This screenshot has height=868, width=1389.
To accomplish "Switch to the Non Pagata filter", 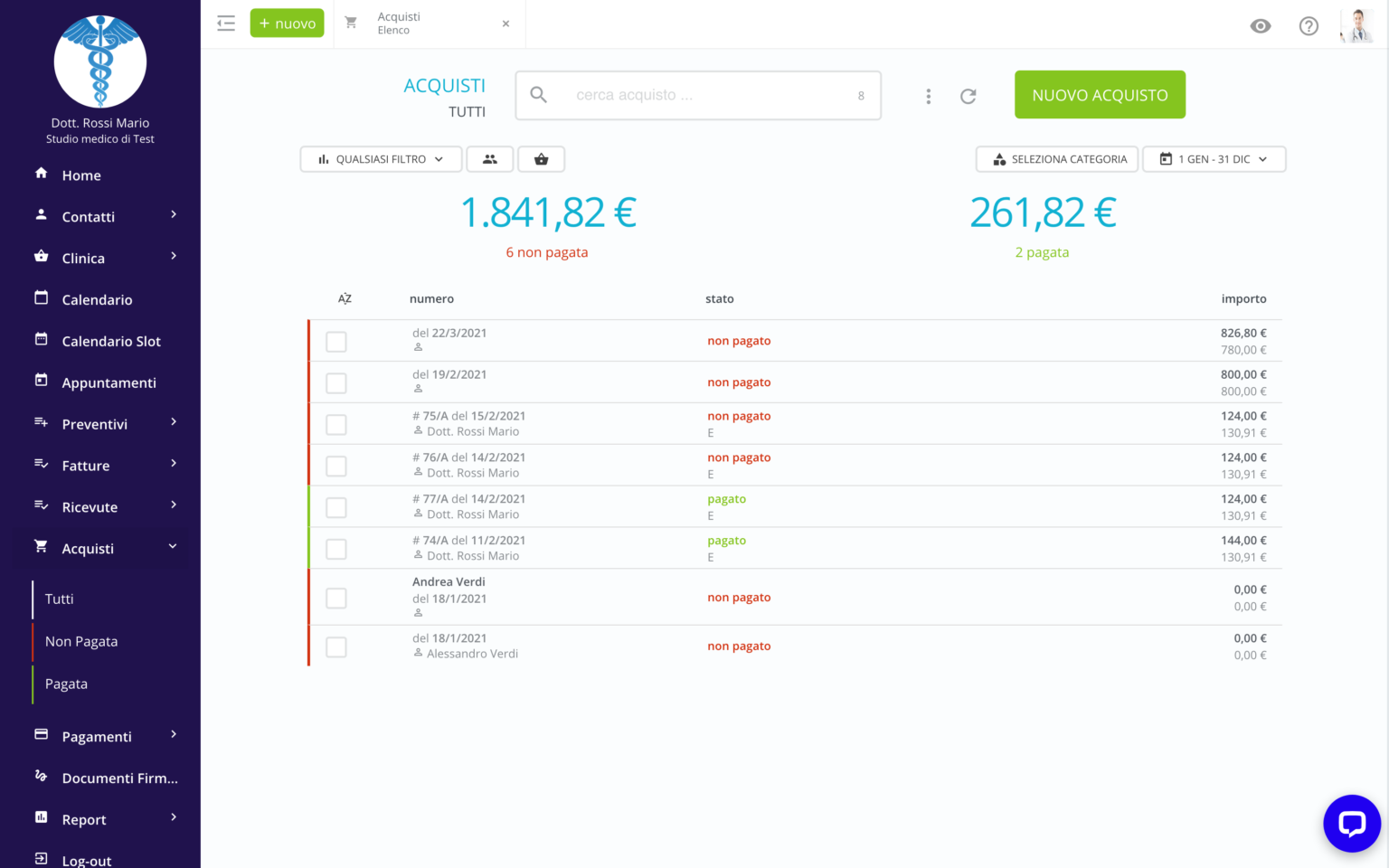I will pyautogui.click(x=80, y=640).
